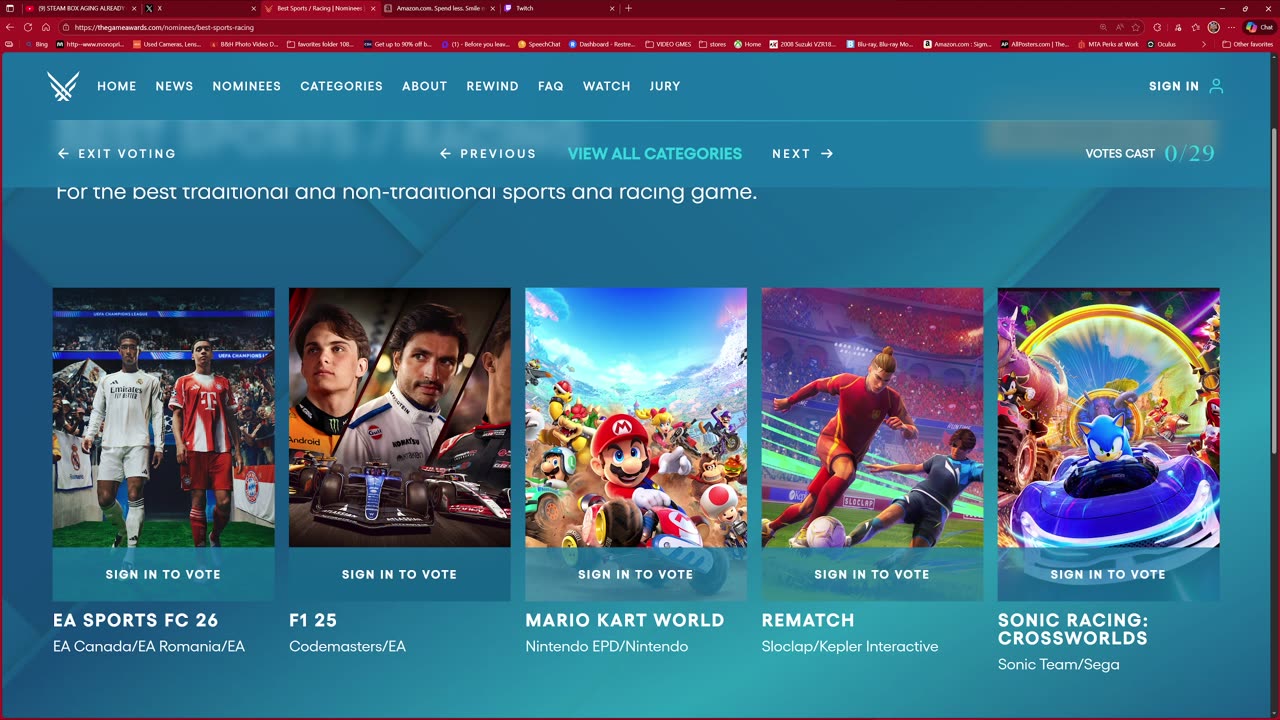Go to HOME in site navigation

coord(117,86)
